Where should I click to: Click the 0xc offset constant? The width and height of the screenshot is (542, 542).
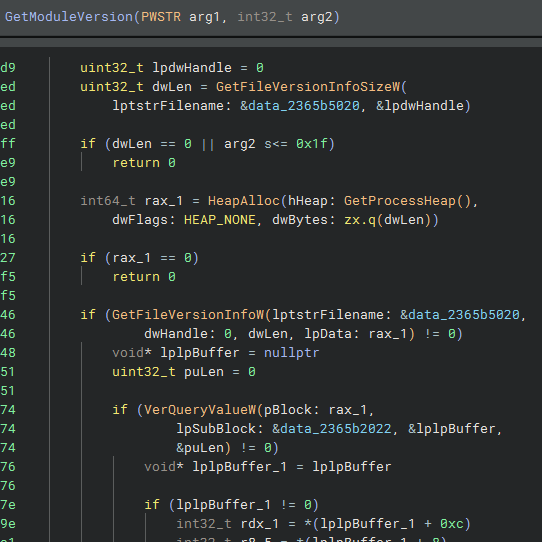point(451,524)
